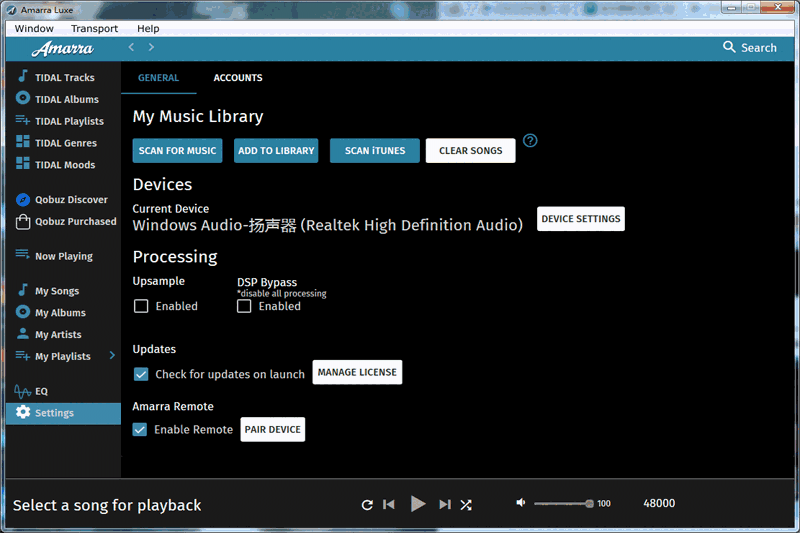Screen dimensions: 800x533
Task: Switch to the Accounts tab
Action: (x=238, y=78)
